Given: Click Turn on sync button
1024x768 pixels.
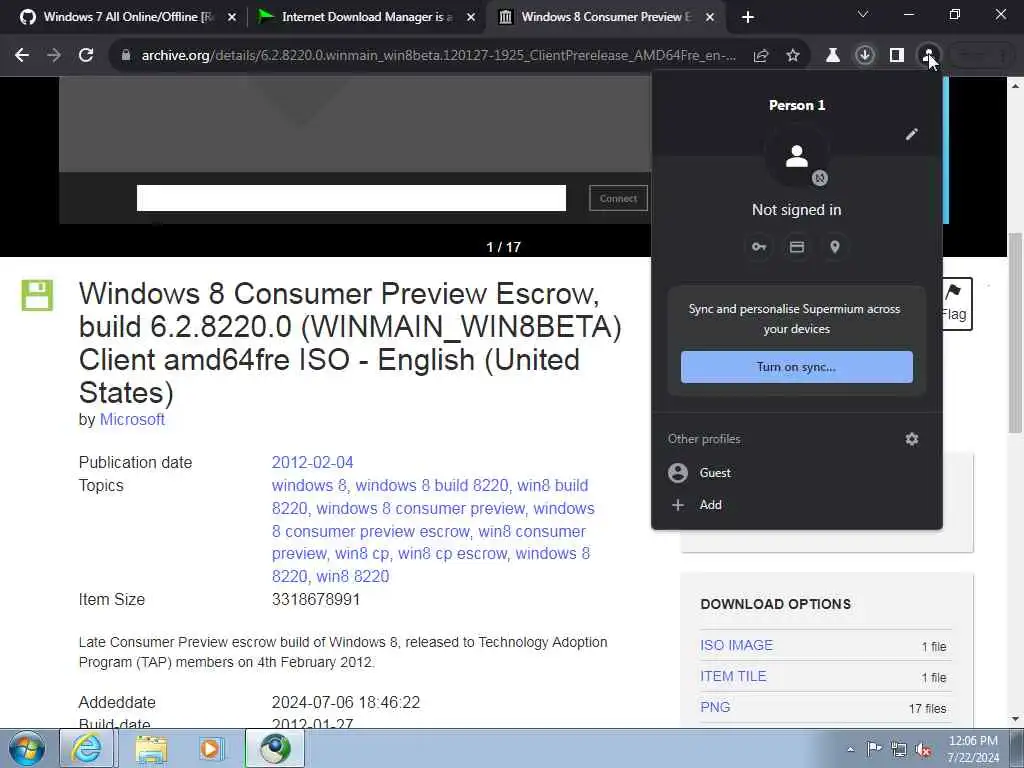Looking at the screenshot, I should coord(797,367).
